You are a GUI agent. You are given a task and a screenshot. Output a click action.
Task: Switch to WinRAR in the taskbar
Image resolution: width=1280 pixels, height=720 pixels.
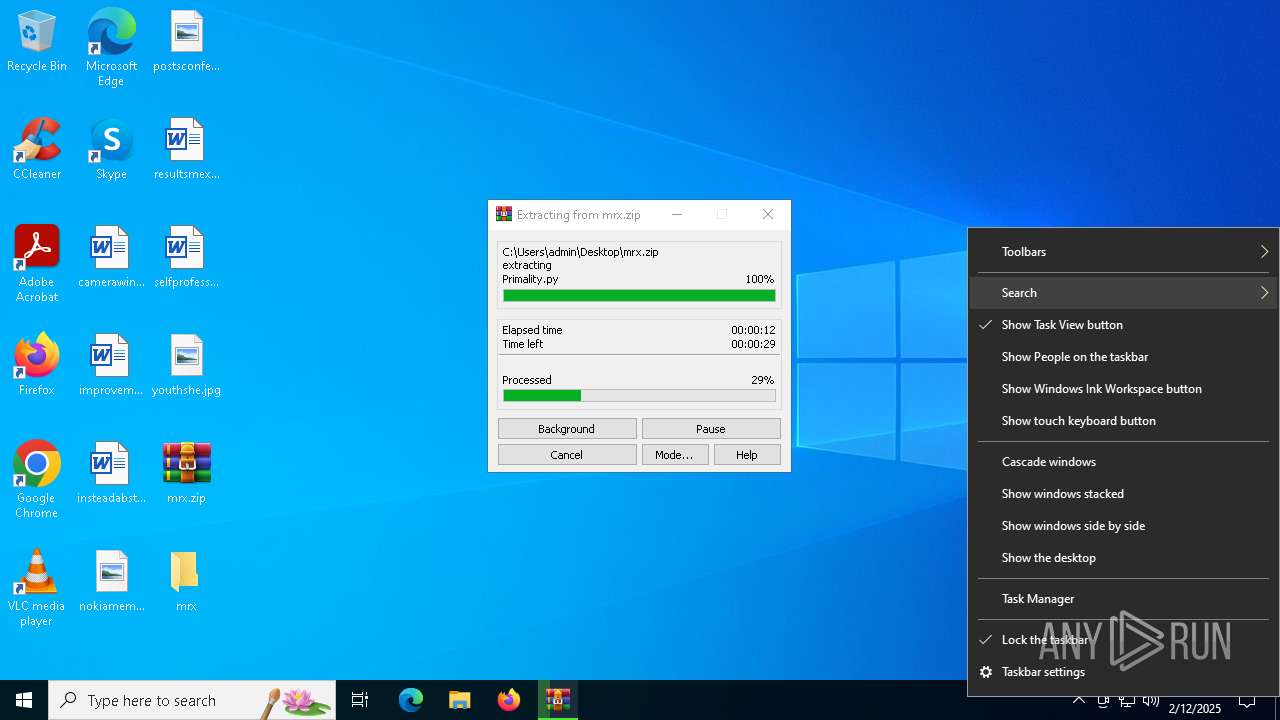pos(558,700)
